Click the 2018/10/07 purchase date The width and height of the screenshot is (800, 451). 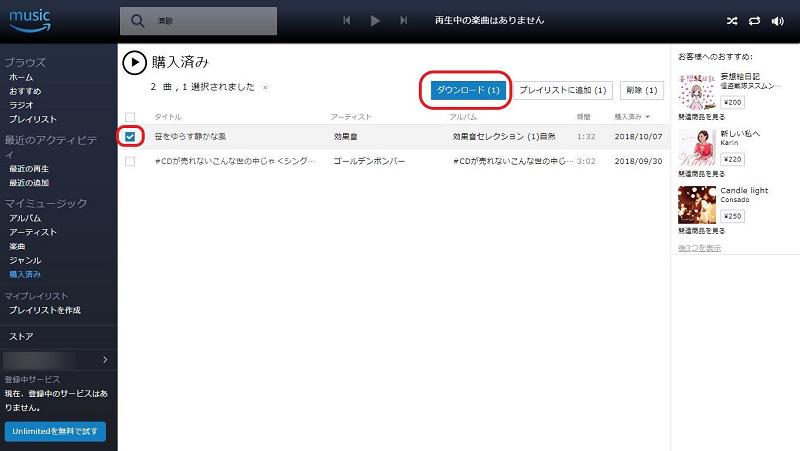638,136
